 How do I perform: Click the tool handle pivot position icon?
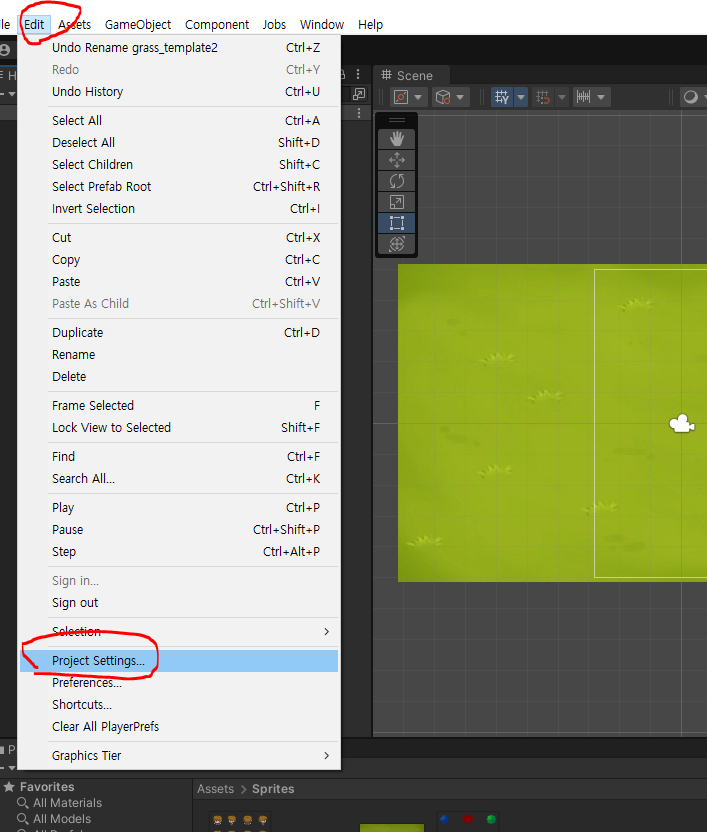coord(401,97)
